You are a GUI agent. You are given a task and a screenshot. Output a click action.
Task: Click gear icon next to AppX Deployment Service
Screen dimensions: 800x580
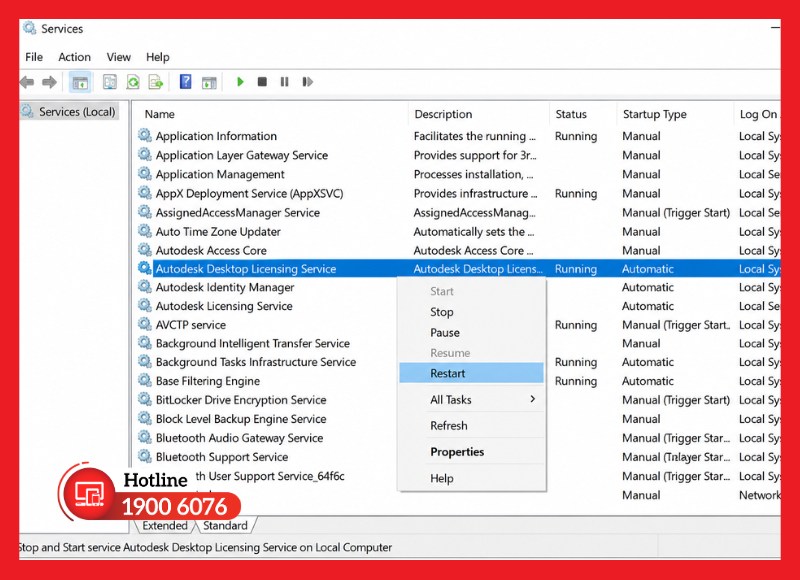(x=145, y=193)
